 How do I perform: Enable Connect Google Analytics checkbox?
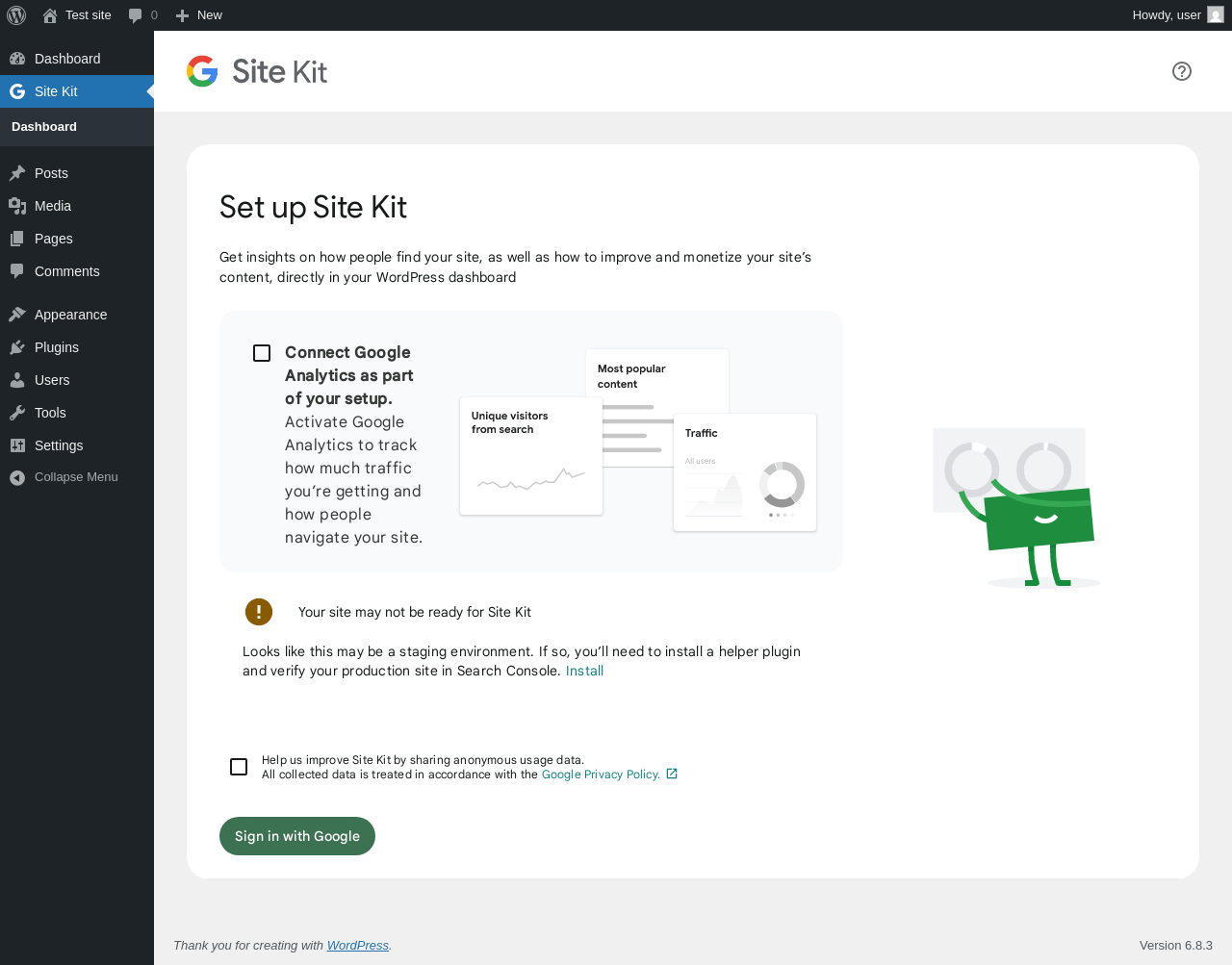262,353
